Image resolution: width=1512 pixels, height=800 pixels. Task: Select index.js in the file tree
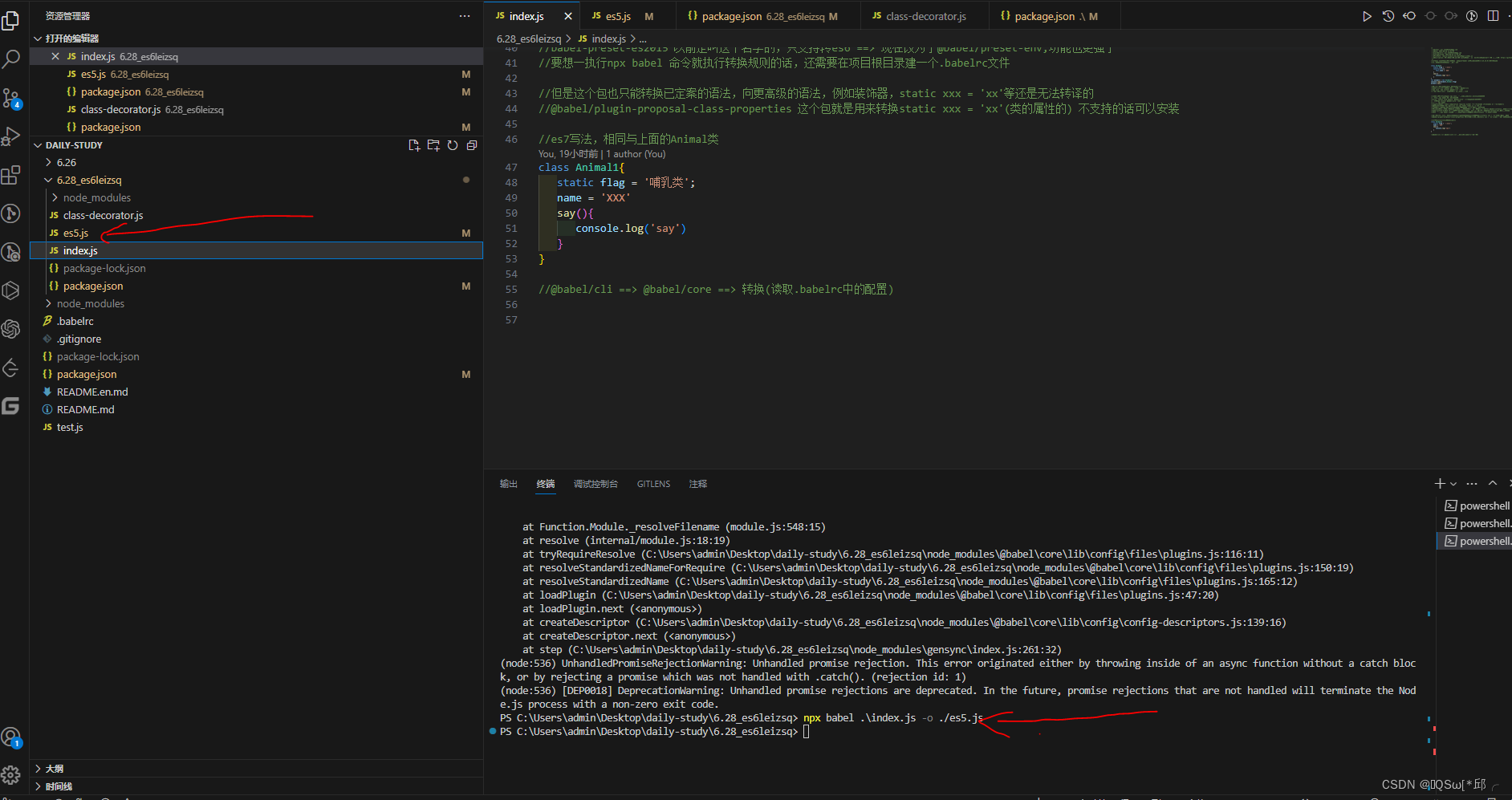[256, 250]
